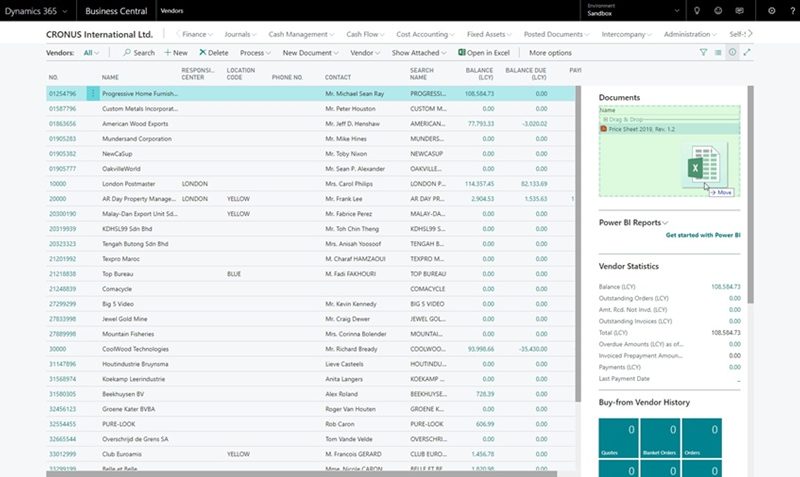Open vendor number 01587796 link
Viewport: 800px width, 477px height.
[62, 109]
